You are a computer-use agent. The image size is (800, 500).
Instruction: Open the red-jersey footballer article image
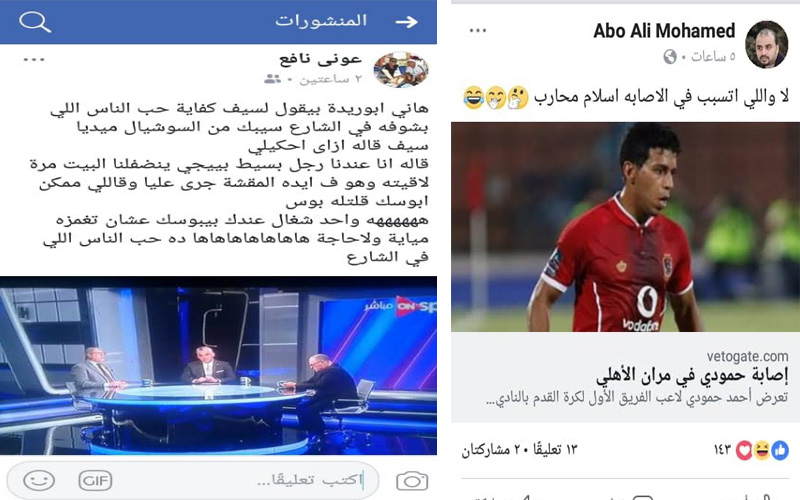626,227
